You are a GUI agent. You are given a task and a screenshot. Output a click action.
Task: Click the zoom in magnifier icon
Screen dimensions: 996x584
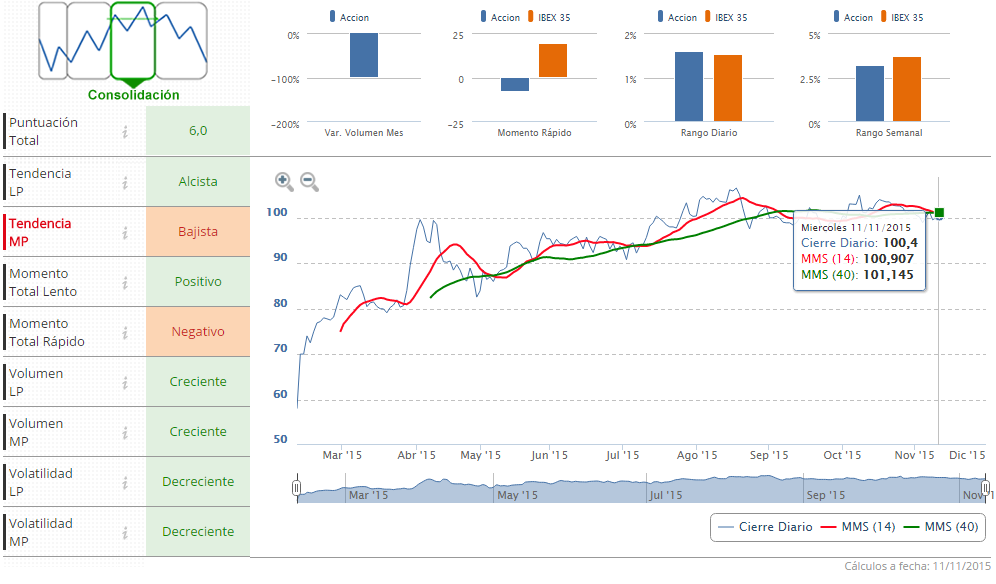[284, 181]
